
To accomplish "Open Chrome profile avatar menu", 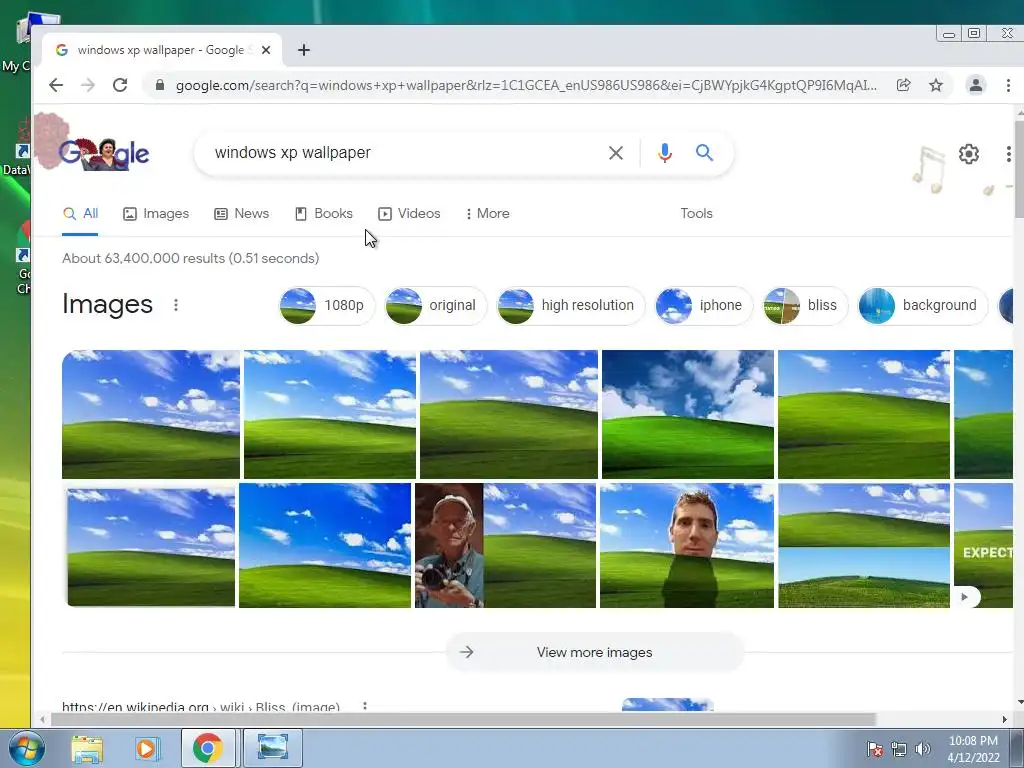I will 976,85.
